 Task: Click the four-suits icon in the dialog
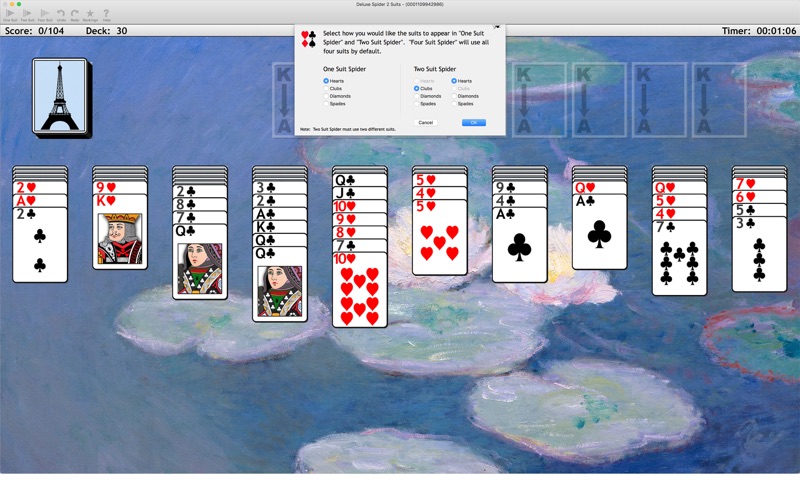308,39
